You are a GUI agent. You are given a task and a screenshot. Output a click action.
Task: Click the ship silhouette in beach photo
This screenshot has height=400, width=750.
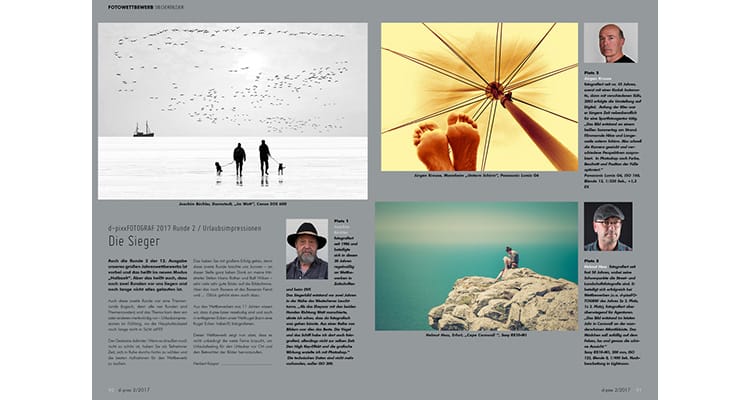tap(143, 130)
